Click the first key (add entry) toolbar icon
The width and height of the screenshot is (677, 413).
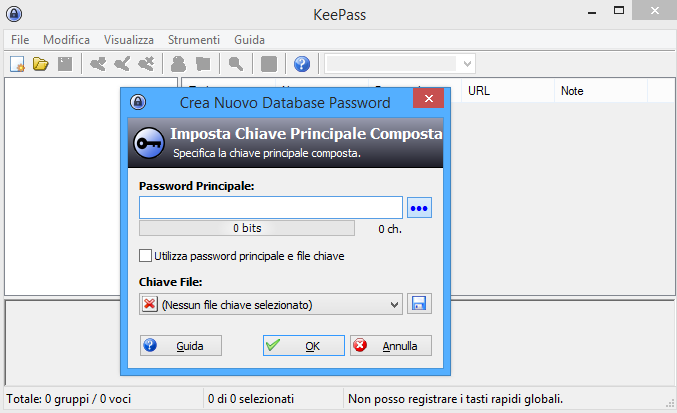98,64
